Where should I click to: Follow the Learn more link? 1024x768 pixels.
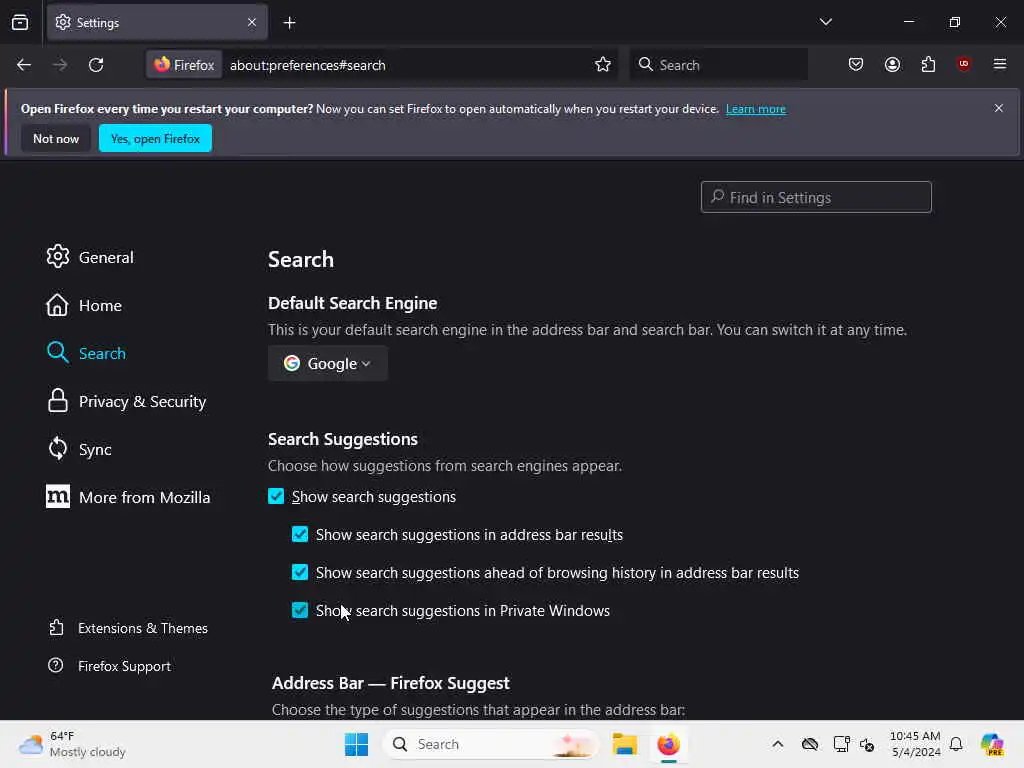[756, 109]
